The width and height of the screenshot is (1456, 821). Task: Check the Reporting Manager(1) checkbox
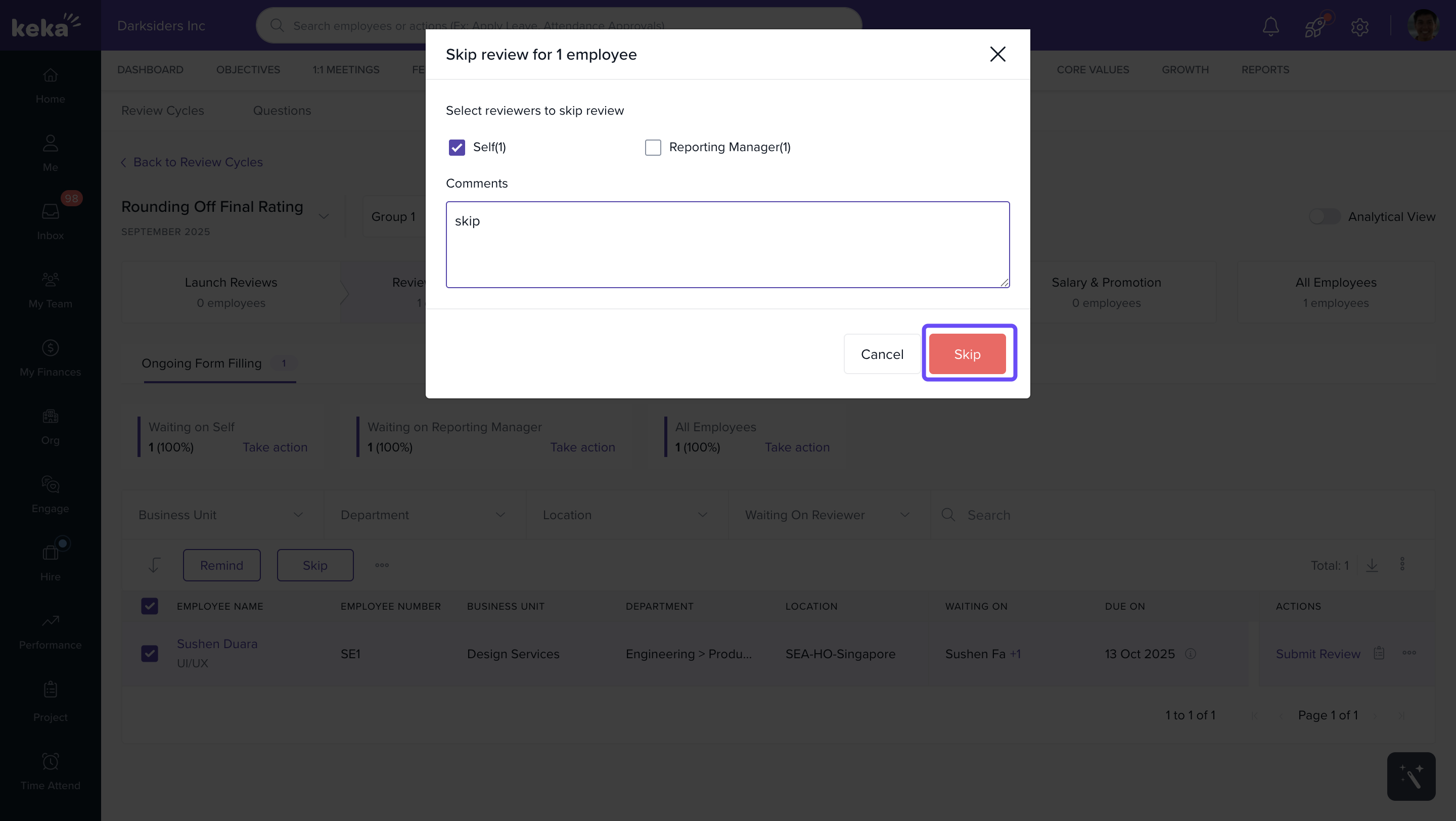coord(653,148)
